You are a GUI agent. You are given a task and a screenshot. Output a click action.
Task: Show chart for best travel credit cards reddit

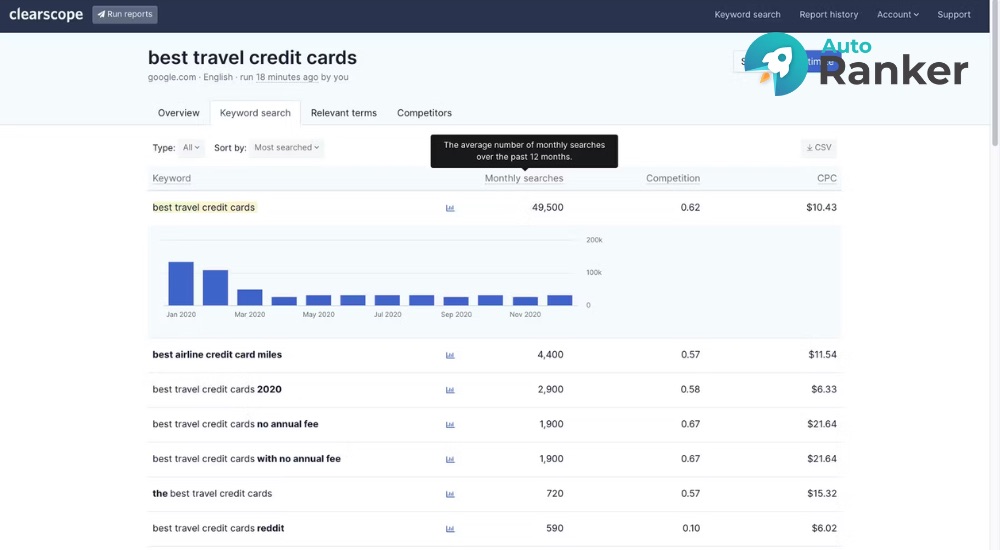[x=450, y=529]
